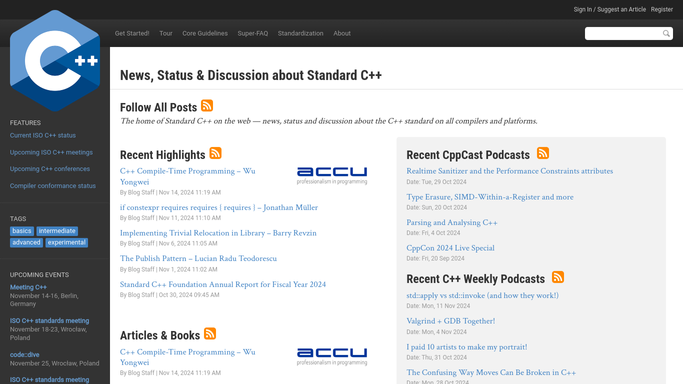Open the Articles & Books RSS feed icon
Viewport: 683px width, 384px height.
[210, 334]
